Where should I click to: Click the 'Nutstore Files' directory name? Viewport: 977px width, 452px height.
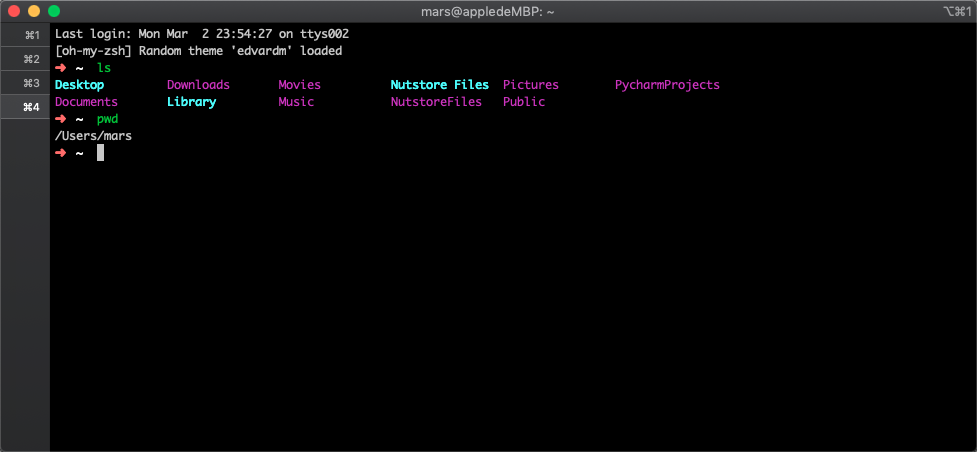coord(439,85)
